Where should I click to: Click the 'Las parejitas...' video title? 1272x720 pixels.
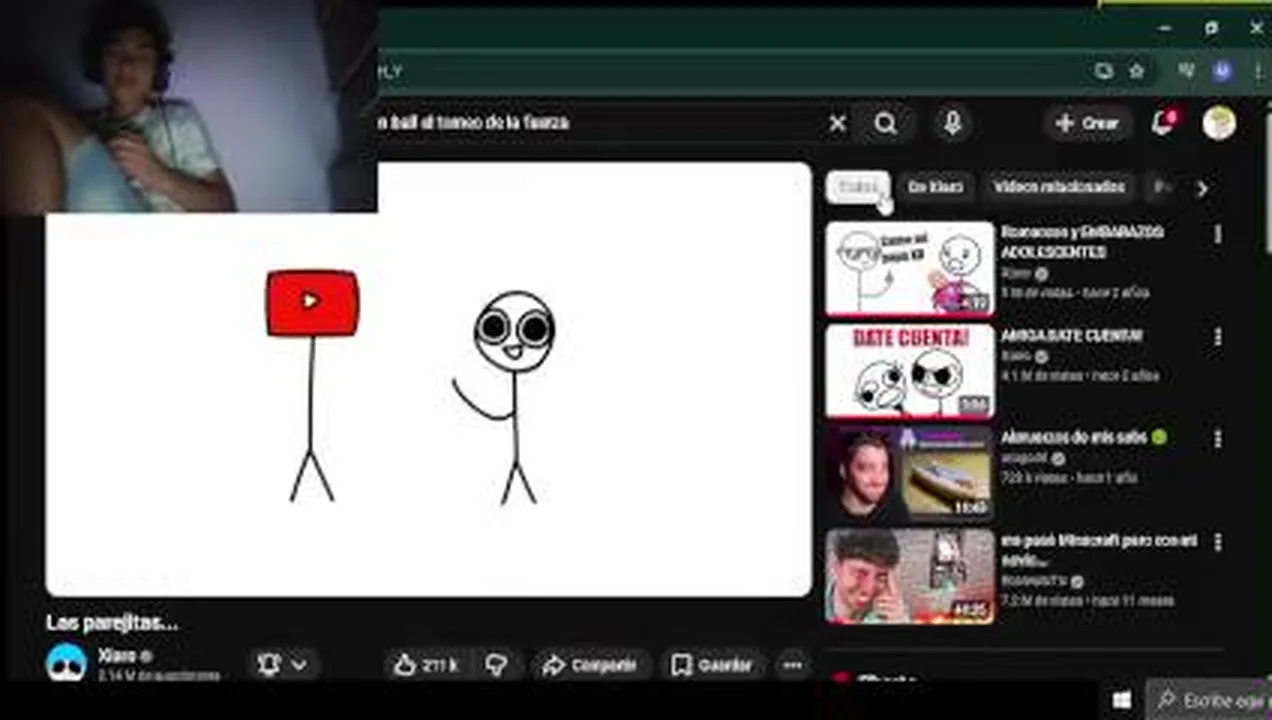[x=112, y=623]
